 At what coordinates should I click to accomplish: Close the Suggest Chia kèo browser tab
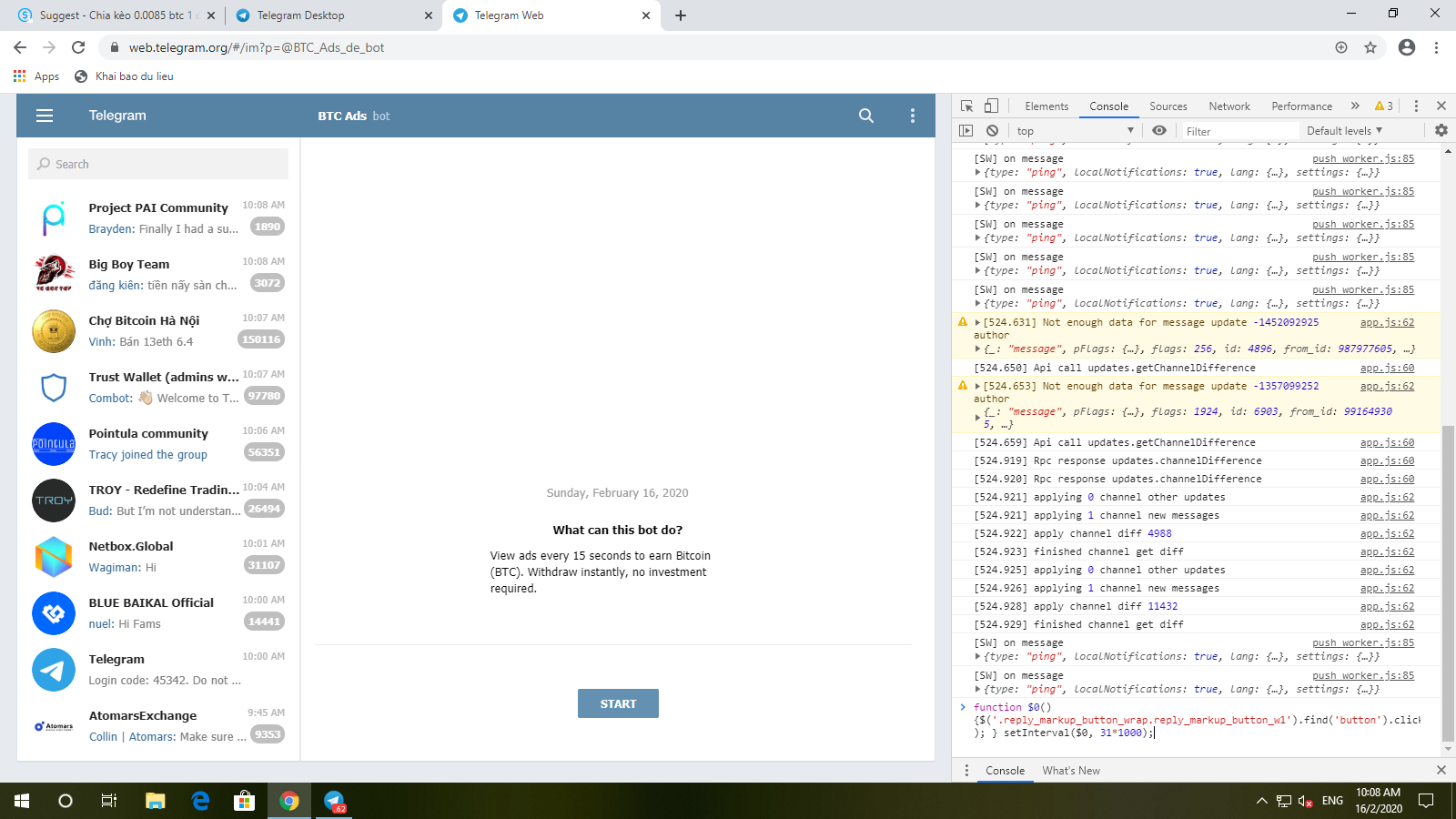pos(211,15)
